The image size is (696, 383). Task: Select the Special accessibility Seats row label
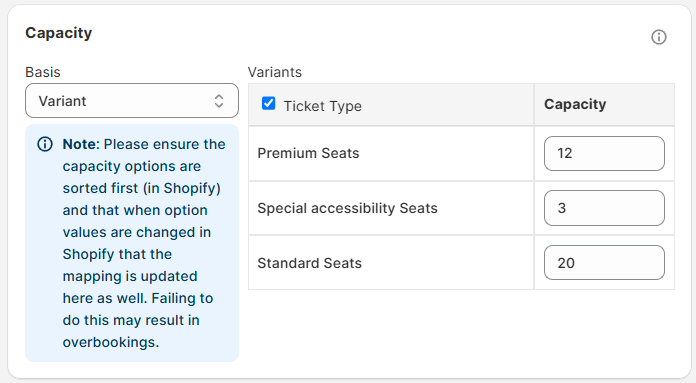coord(348,208)
